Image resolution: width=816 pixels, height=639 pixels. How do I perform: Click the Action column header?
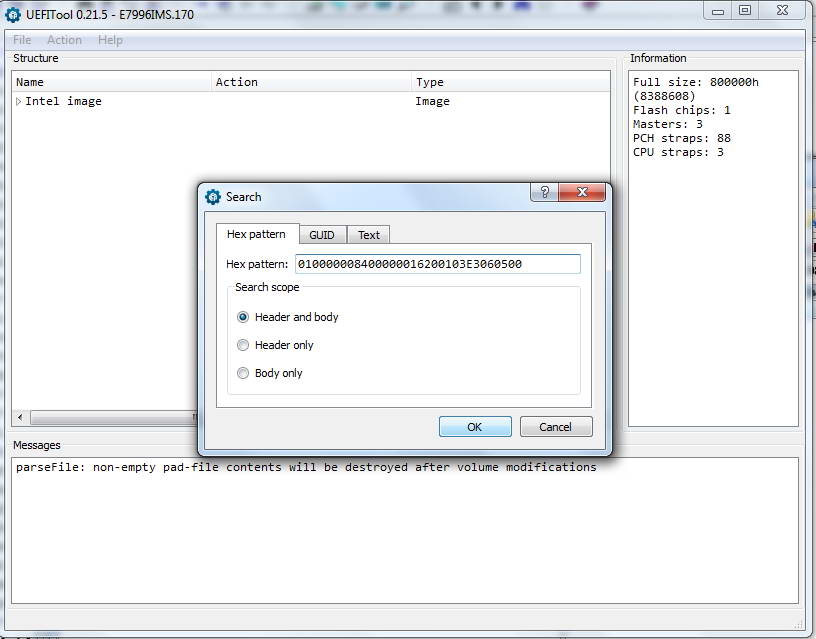click(311, 82)
